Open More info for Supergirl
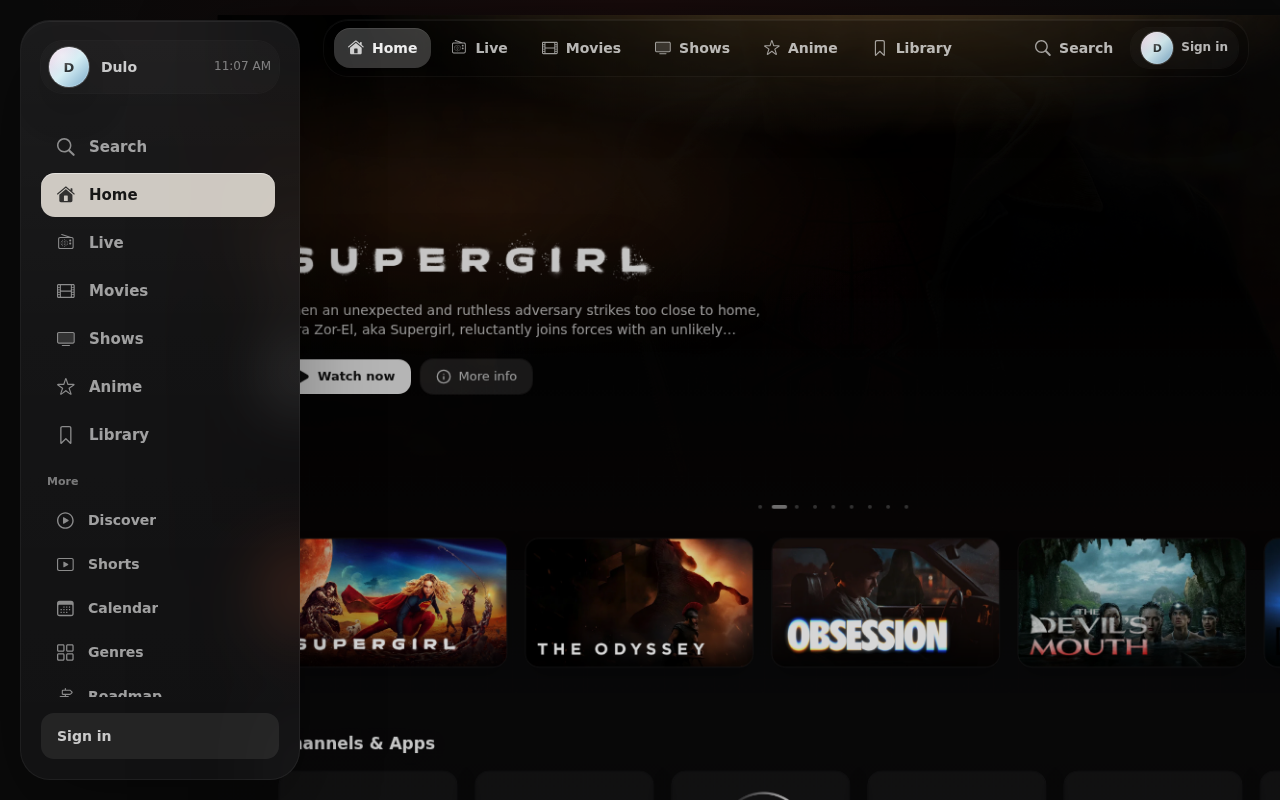This screenshot has width=1280, height=800. click(x=476, y=377)
